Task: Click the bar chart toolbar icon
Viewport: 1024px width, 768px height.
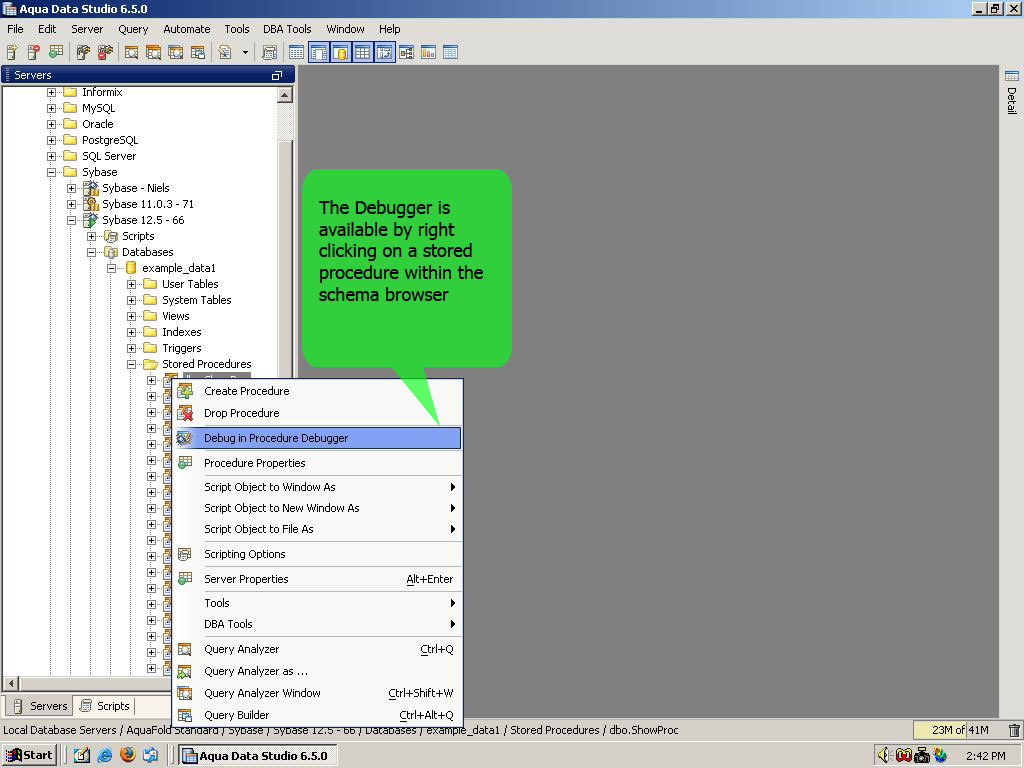Action: pos(428,52)
